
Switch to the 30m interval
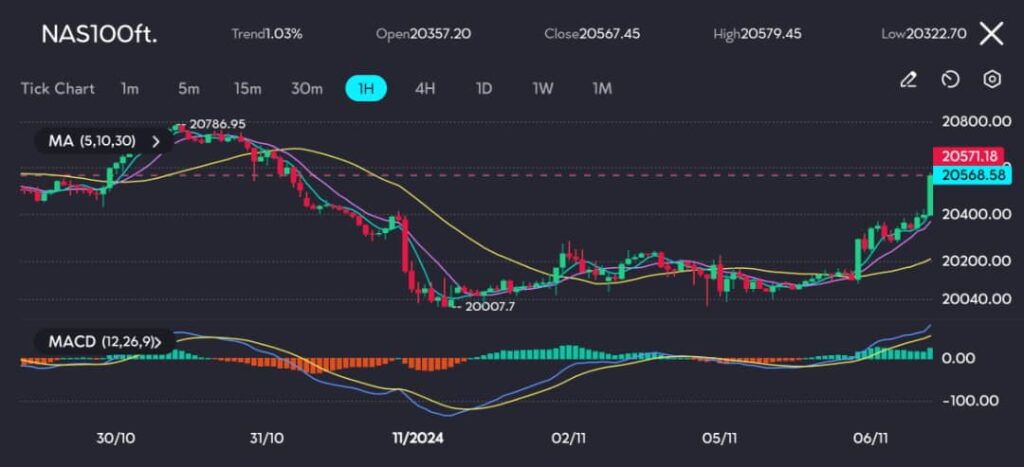click(307, 88)
